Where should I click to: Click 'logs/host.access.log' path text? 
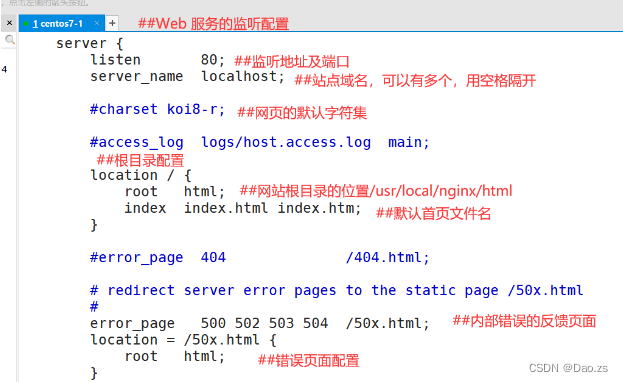[286, 142]
